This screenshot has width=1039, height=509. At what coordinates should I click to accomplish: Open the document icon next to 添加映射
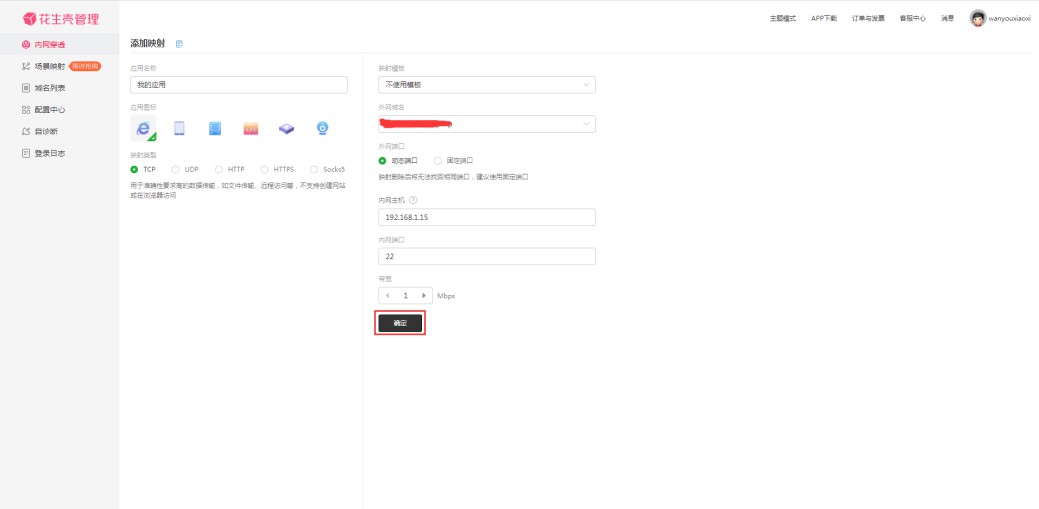tap(179, 44)
